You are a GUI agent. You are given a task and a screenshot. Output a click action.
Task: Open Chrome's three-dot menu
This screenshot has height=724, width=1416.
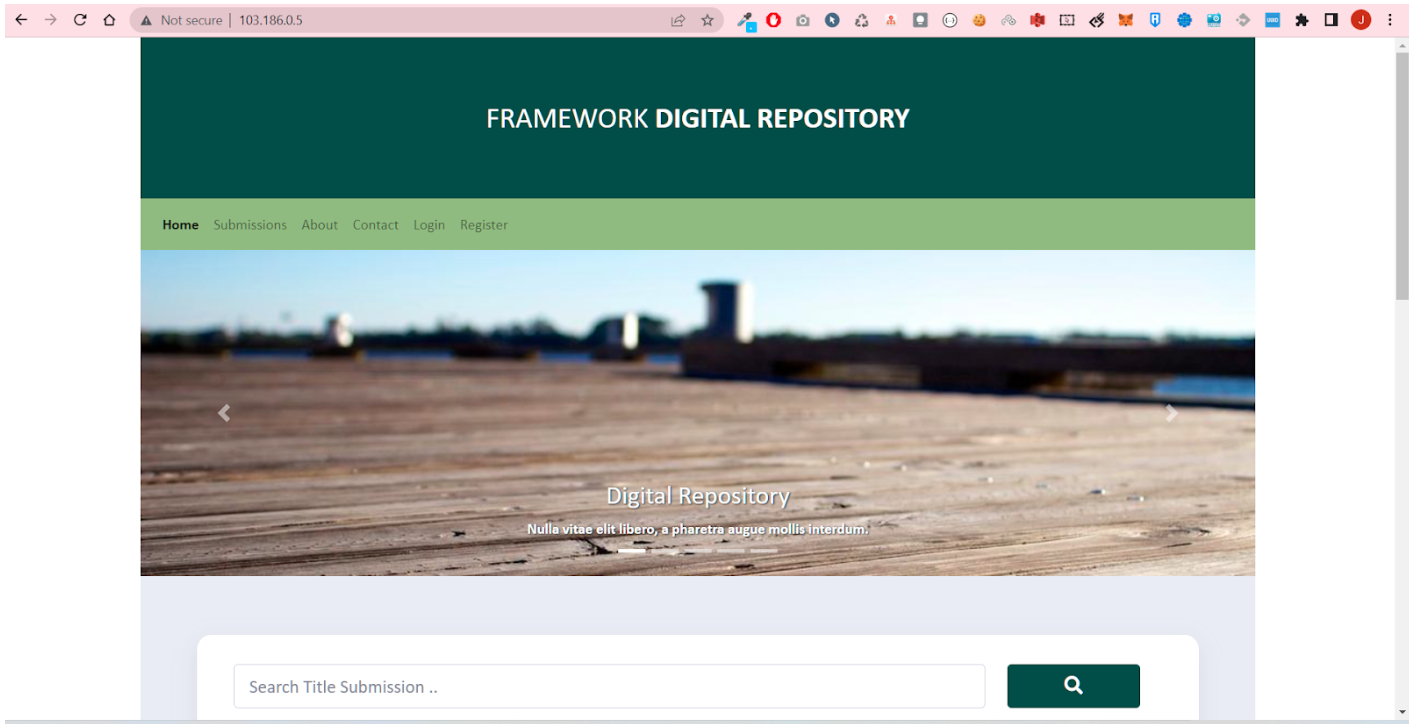tap(1390, 20)
